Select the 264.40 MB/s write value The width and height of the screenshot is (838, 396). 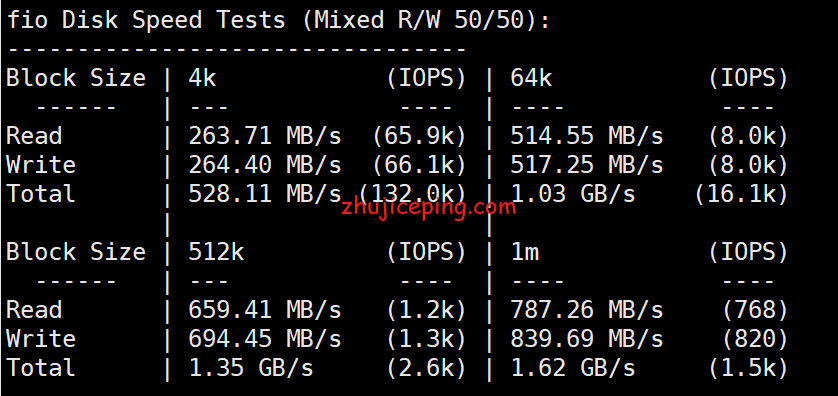coord(265,165)
